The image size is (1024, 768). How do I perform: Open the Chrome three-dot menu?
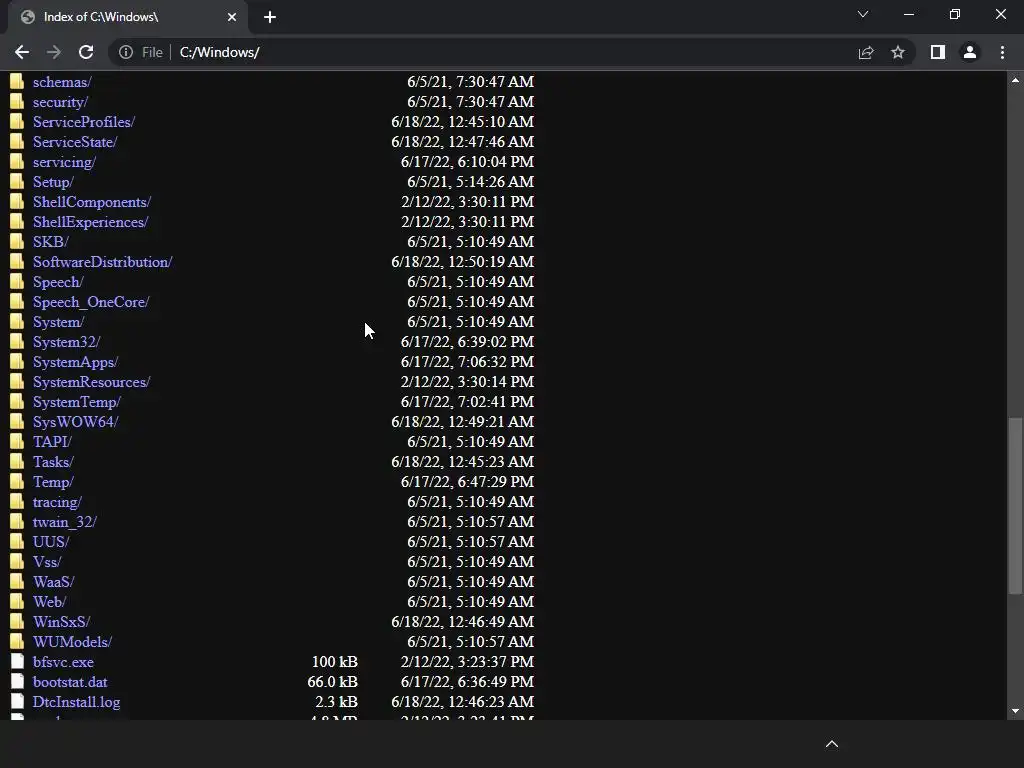point(1002,52)
